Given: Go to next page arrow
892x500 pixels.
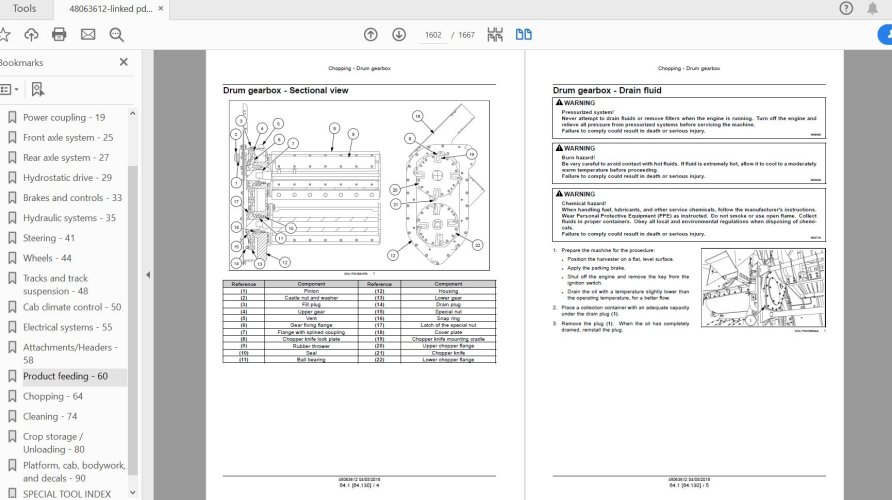Looking at the screenshot, I should tap(399, 35).
